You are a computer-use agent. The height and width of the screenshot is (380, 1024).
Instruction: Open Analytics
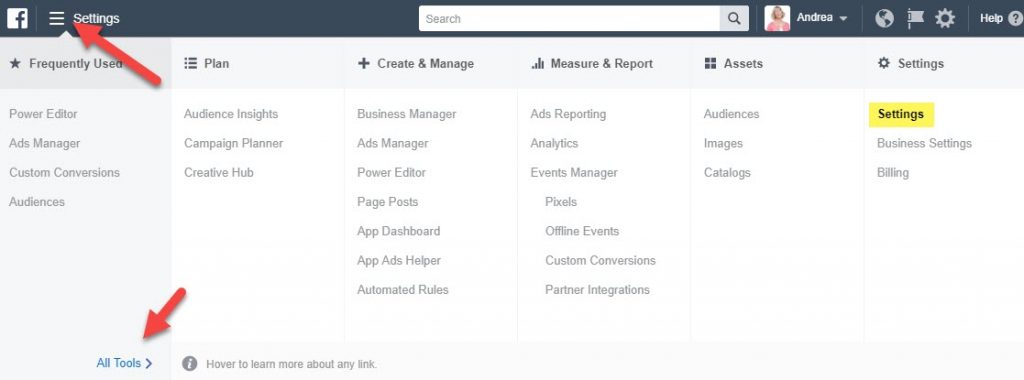tap(554, 143)
